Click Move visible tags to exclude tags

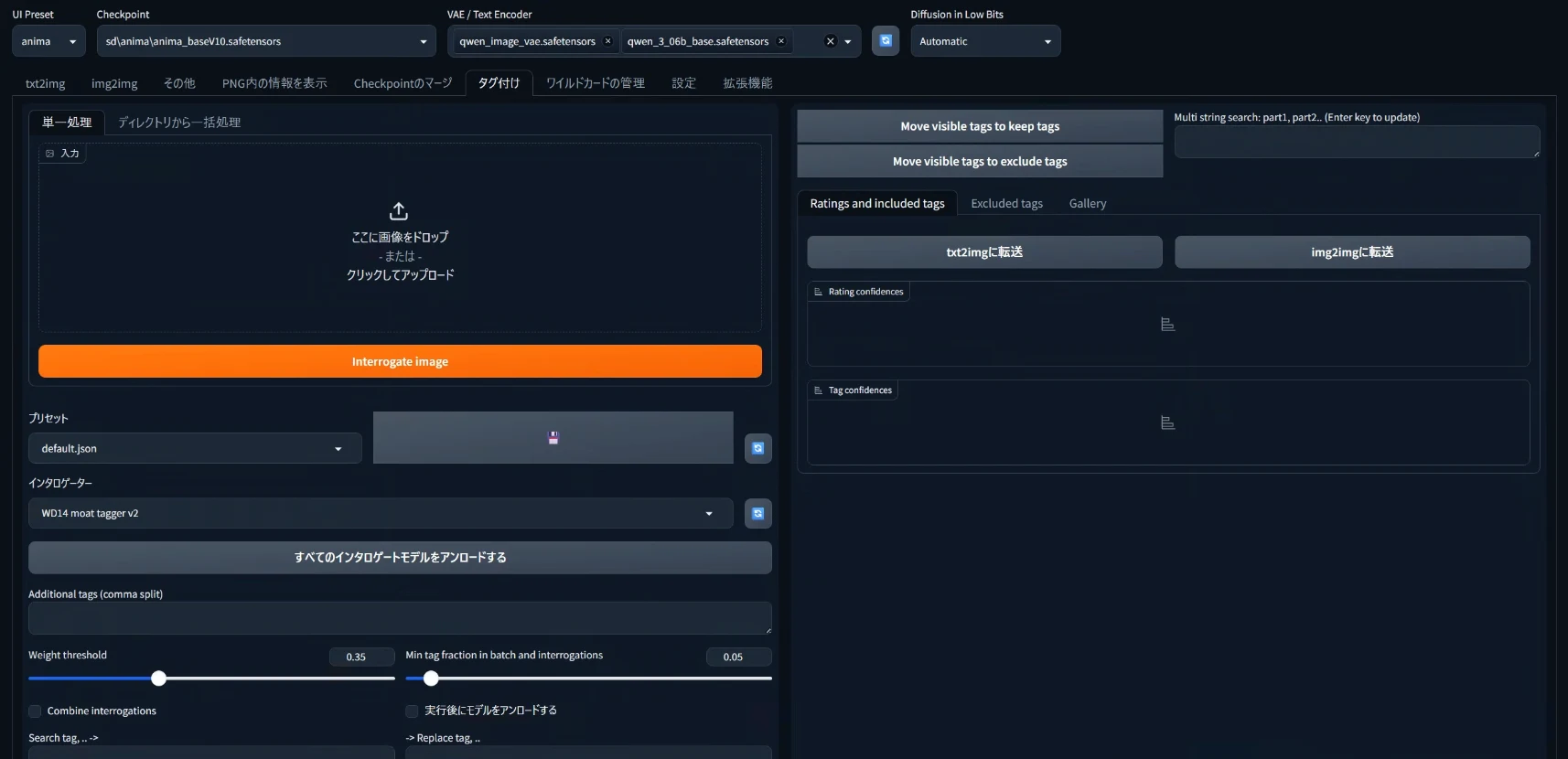click(980, 161)
